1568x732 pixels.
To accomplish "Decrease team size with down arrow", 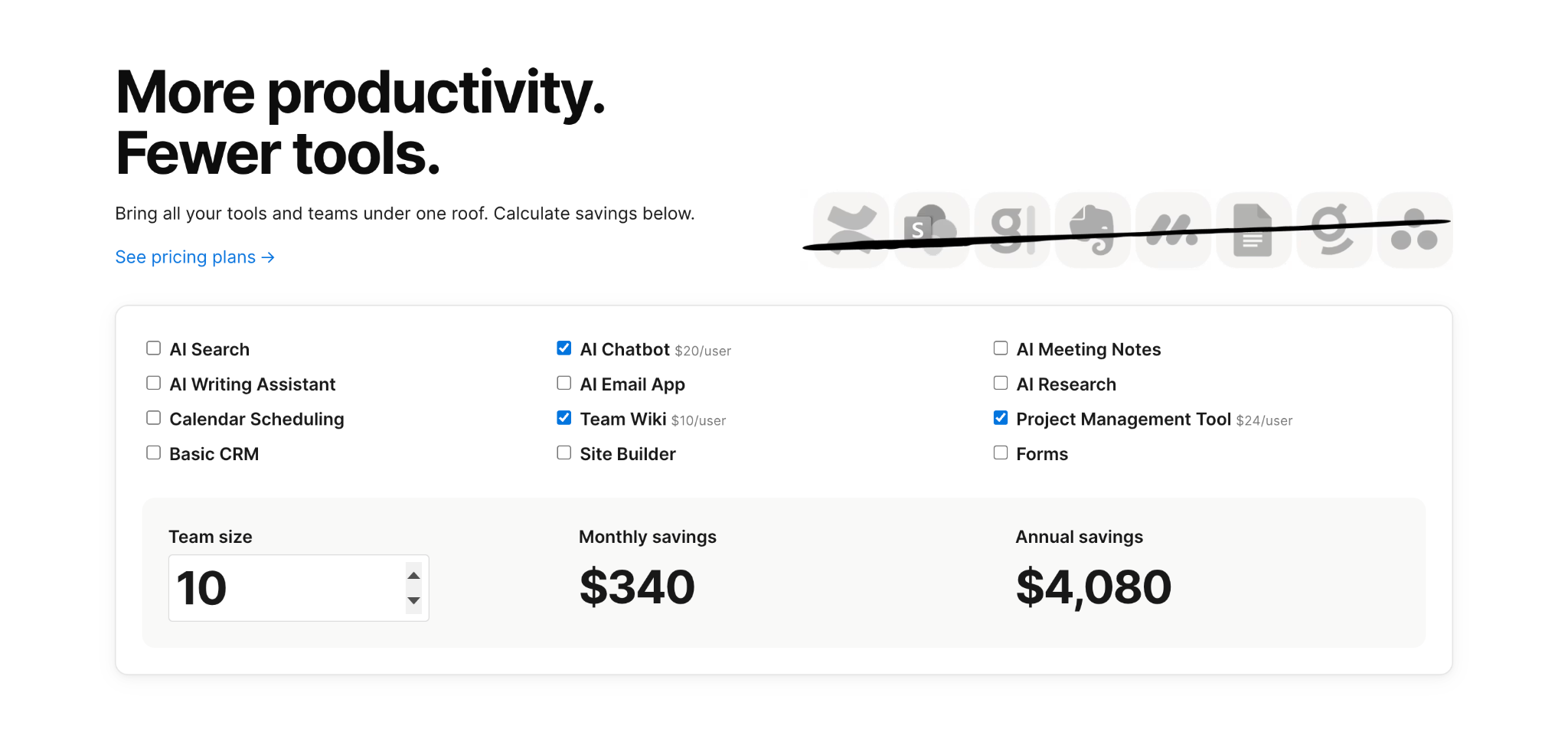I will pyautogui.click(x=414, y=601).
